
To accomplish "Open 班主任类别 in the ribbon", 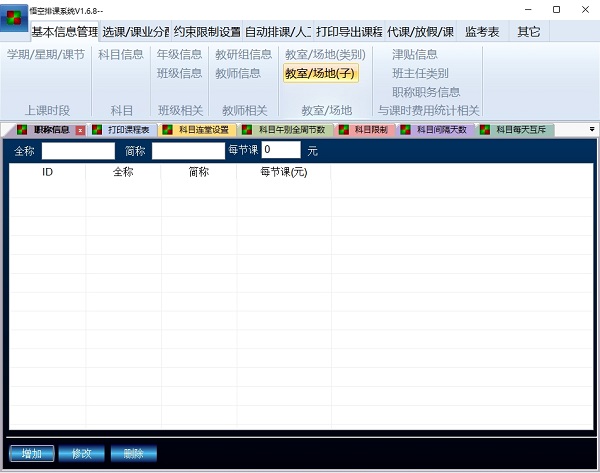I will point(421,73).
